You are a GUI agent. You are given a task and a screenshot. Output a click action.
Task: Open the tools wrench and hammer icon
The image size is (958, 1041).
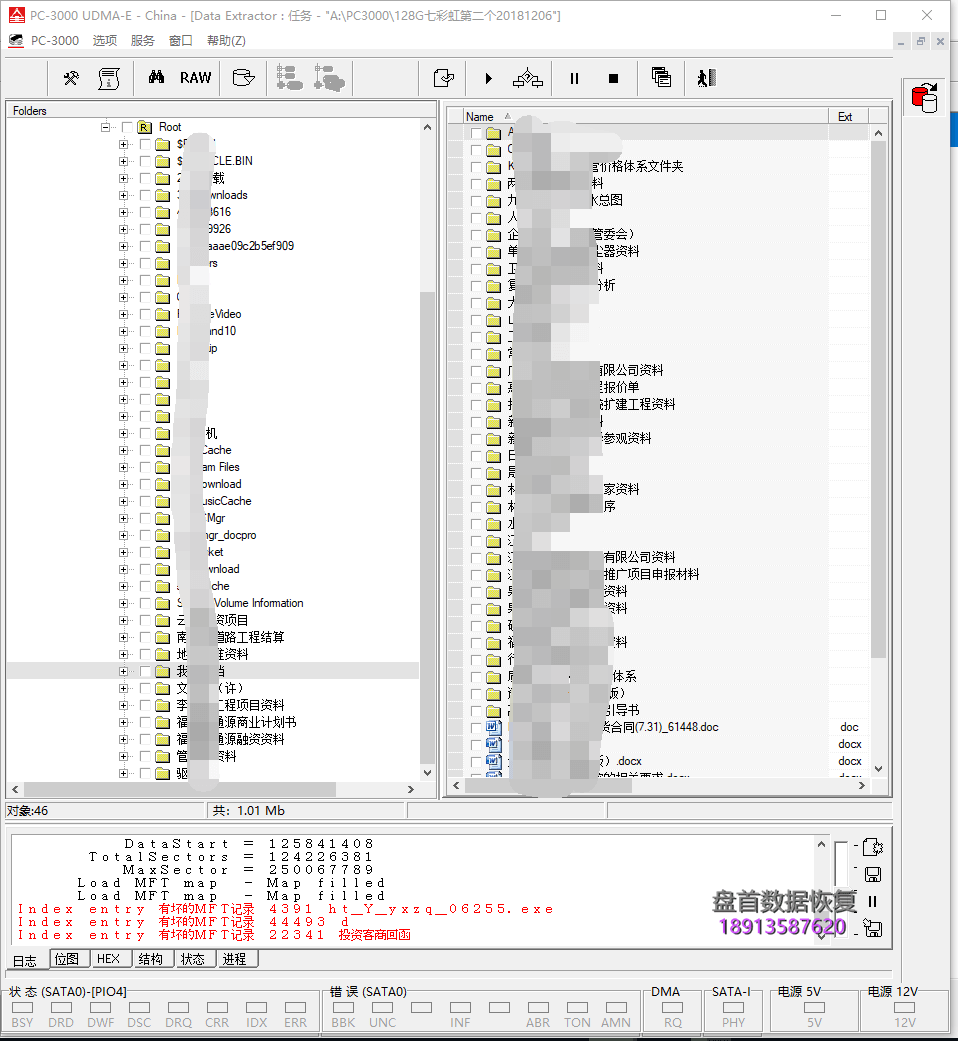70,78
